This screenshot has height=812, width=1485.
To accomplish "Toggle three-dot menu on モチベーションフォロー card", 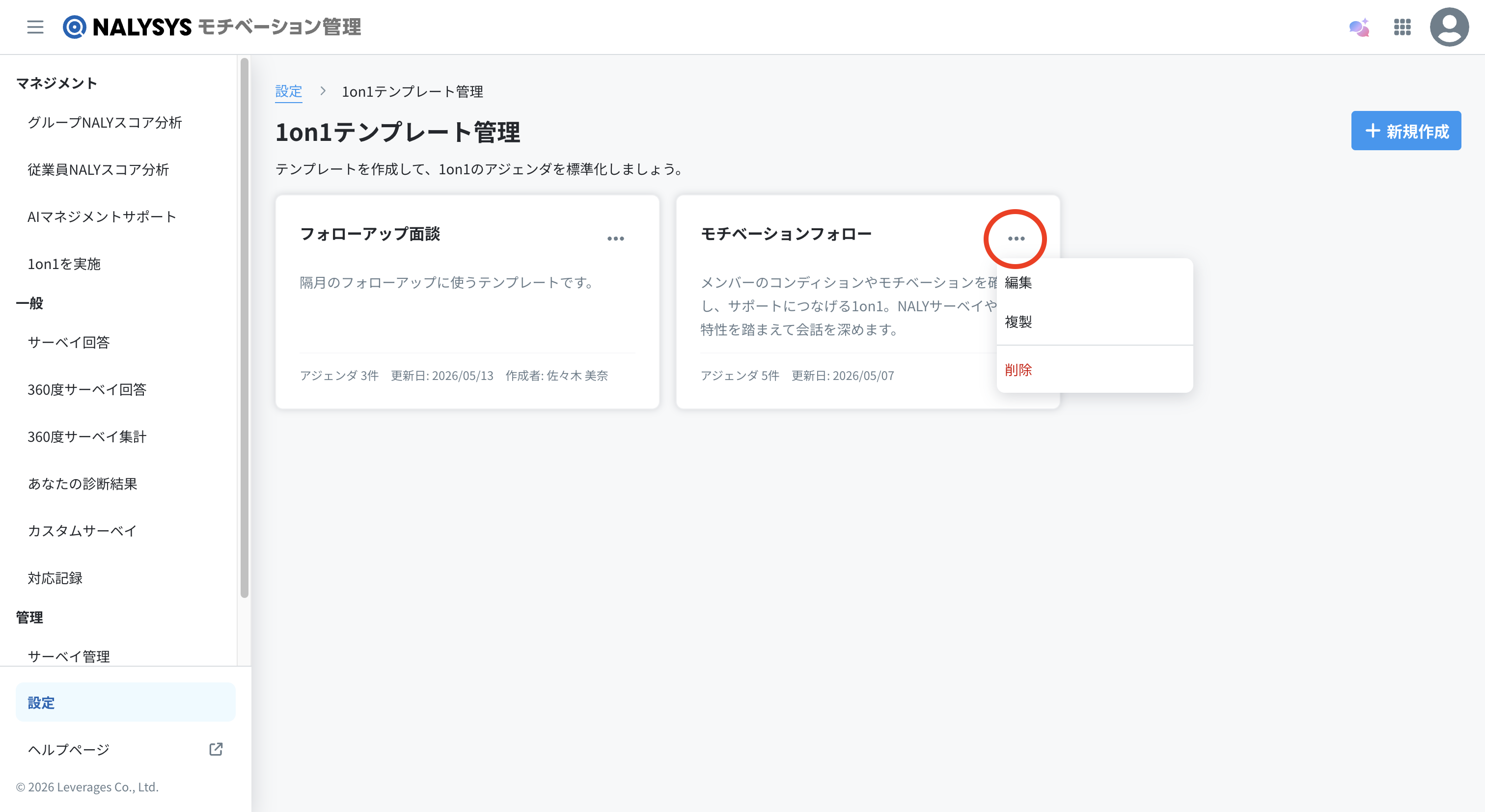I will coord(1016,239).
